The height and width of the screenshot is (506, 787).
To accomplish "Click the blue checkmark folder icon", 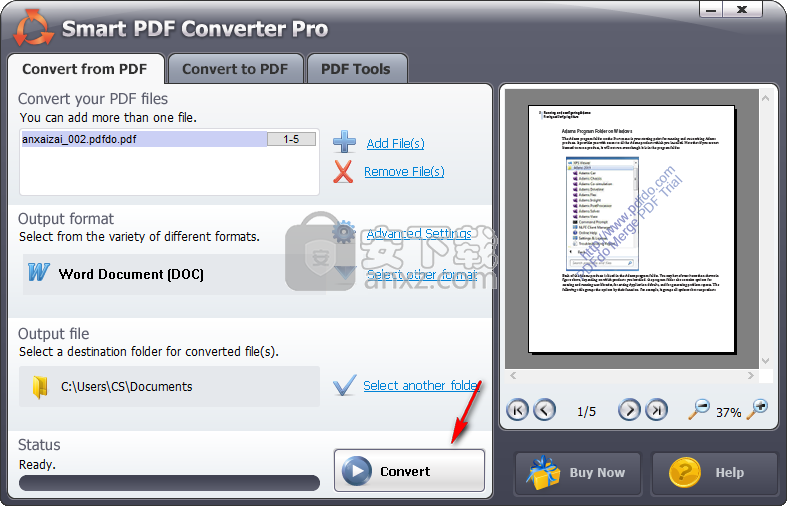I will [x=344, y=385].
